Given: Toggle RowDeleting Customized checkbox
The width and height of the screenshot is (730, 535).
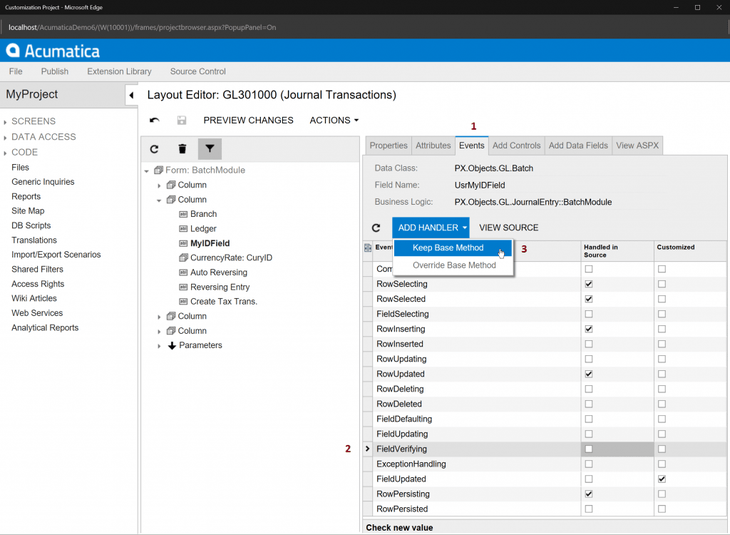Looking at the screenshot, I should pos(662,389).
